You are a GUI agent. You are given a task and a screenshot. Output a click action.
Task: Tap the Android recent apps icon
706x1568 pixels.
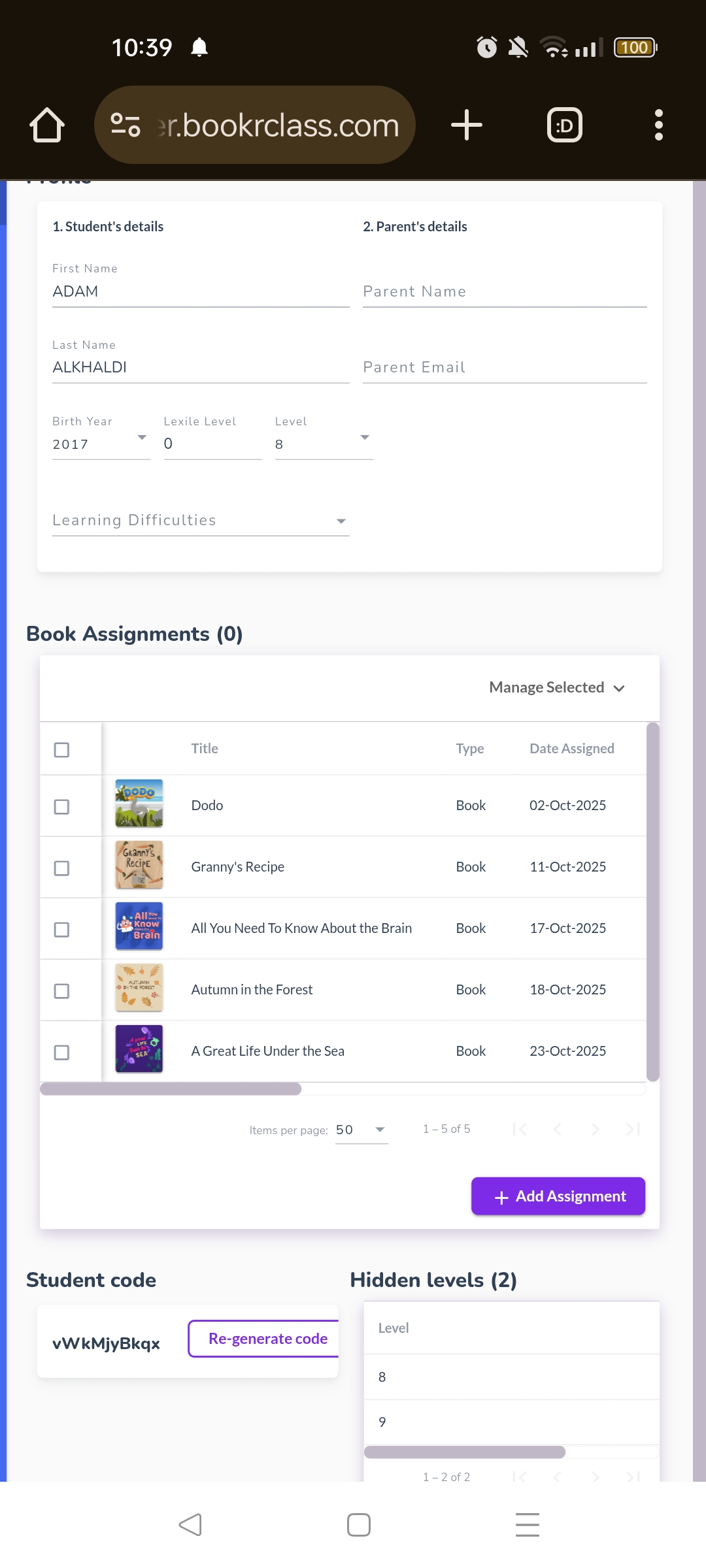click(x=527, y=1525)
